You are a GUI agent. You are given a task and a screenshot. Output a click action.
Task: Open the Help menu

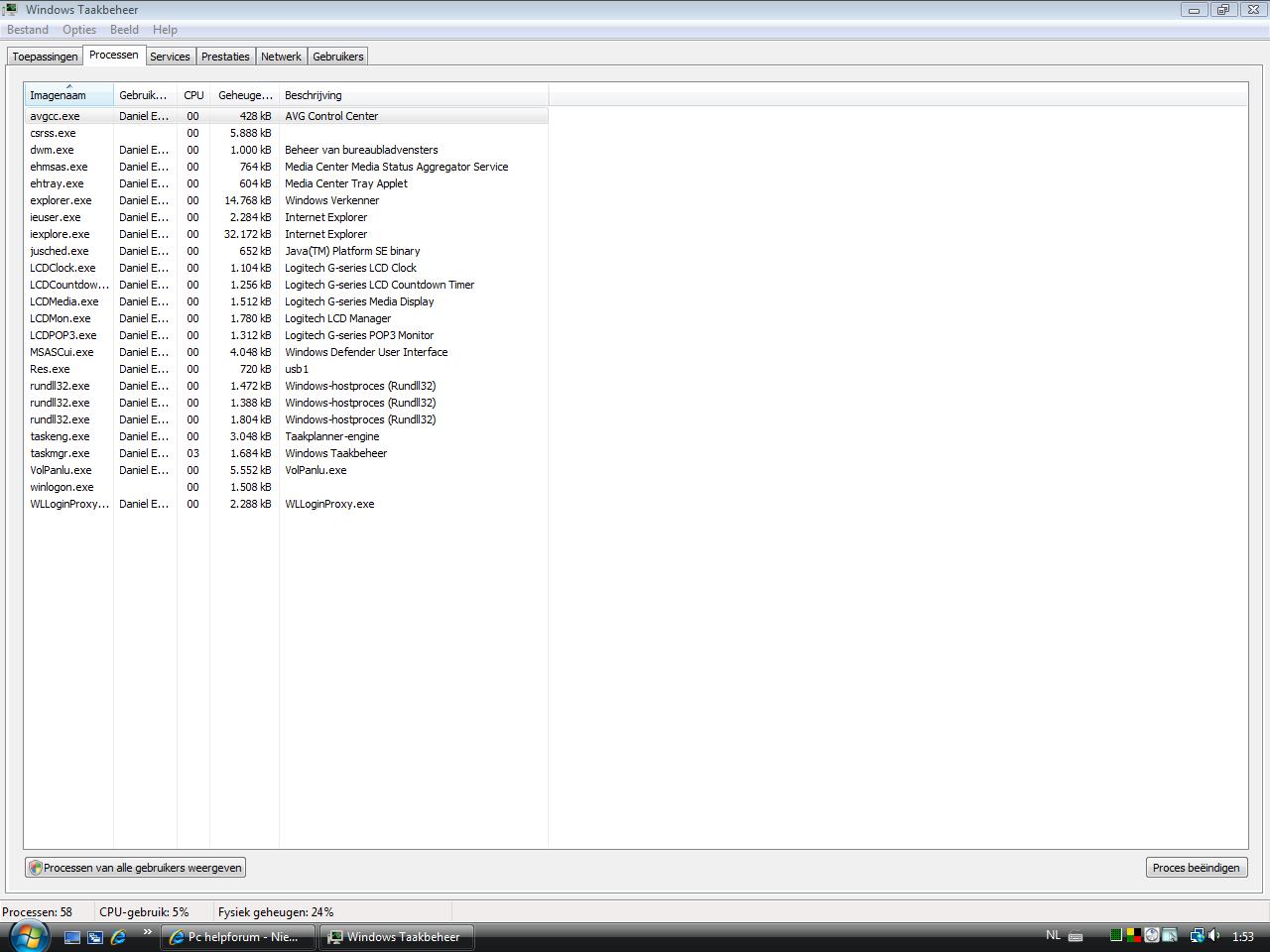click(x=165, y=30)
